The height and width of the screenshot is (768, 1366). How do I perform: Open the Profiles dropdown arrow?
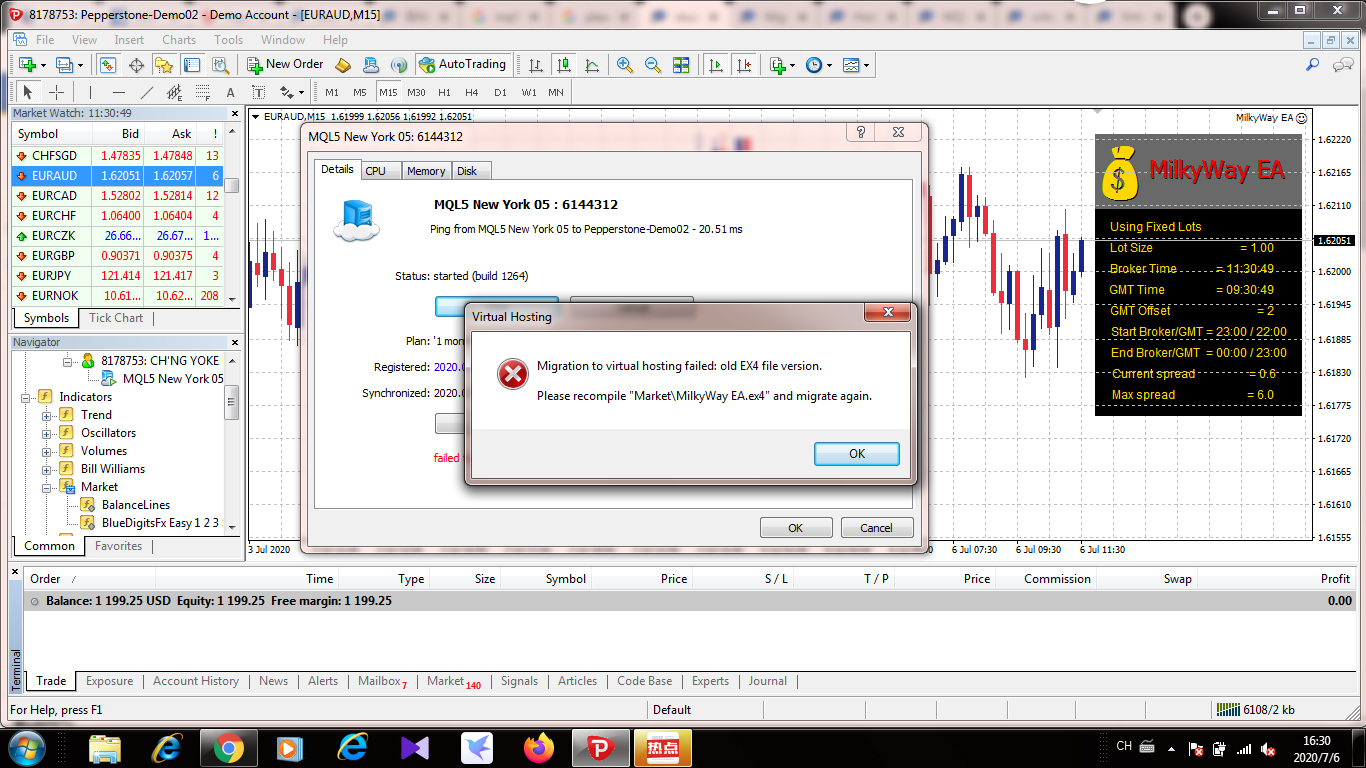(81, 65)
